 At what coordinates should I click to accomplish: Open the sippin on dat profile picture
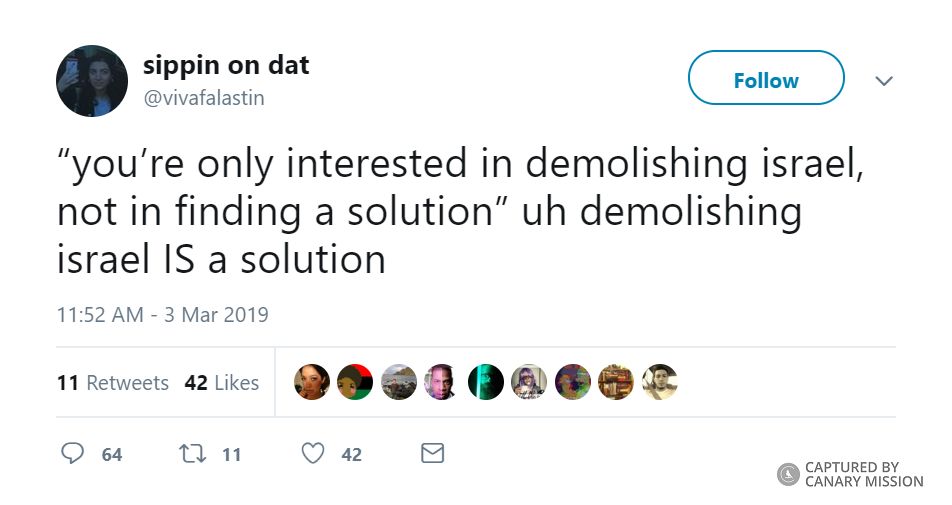tap(92, 81)
